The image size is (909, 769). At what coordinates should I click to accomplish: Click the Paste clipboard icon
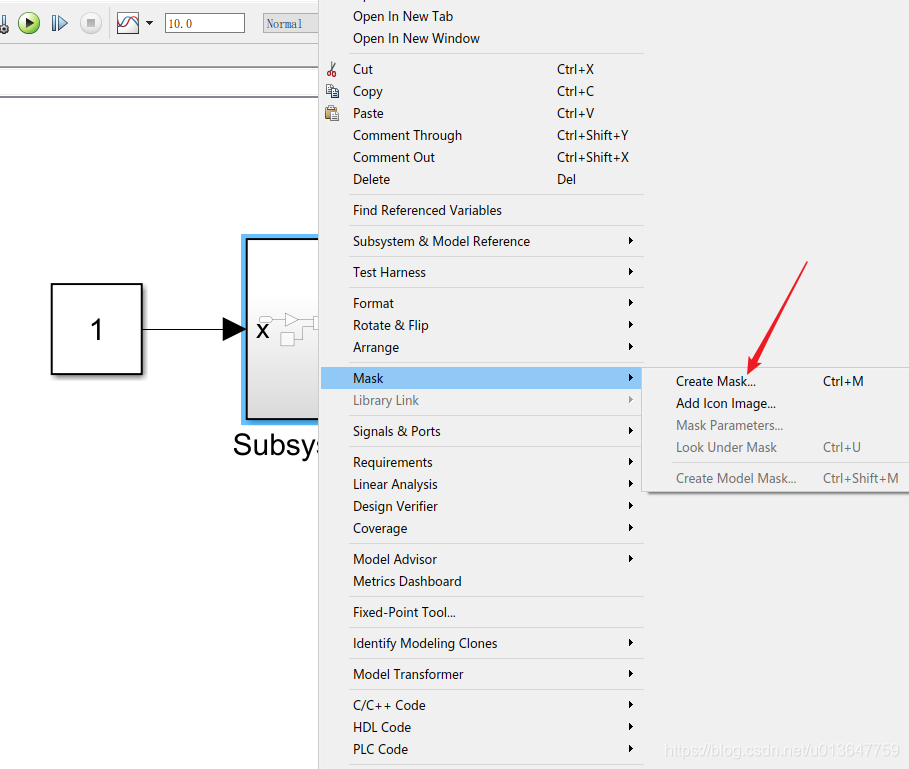tap(332, 113)
